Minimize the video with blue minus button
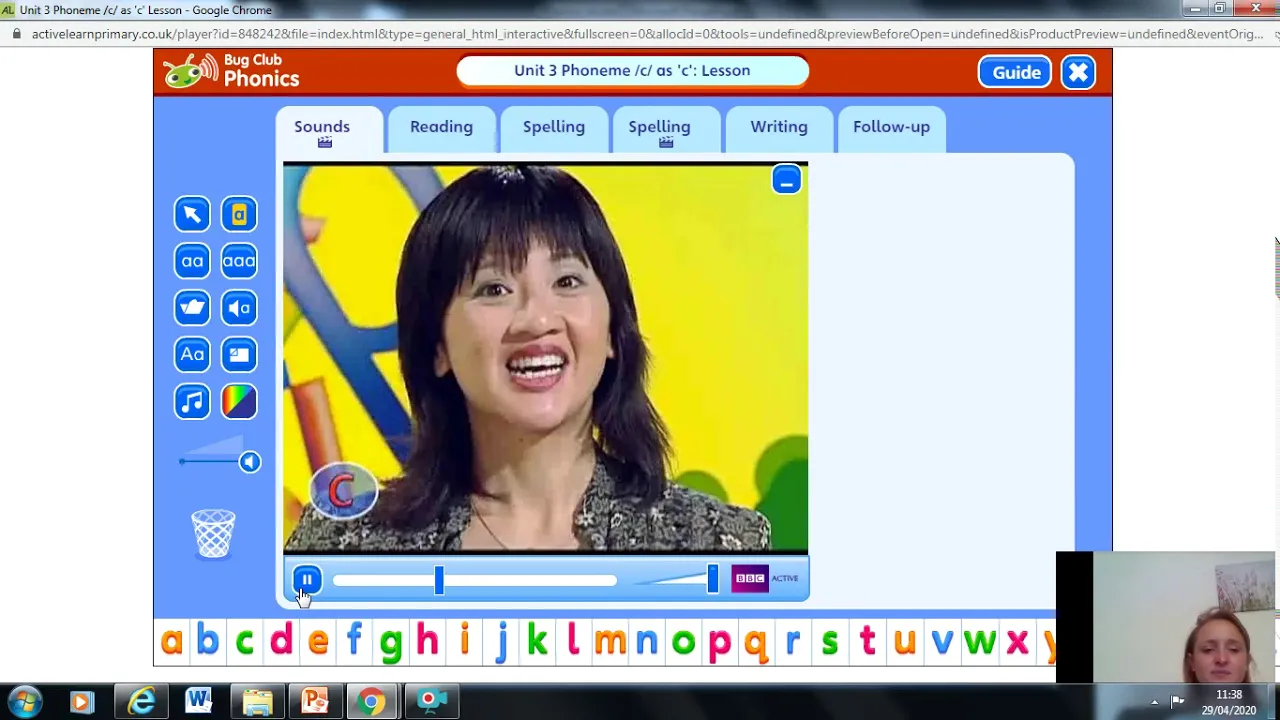The width and height of the screenshot is (1280, 720). point(786,180)
